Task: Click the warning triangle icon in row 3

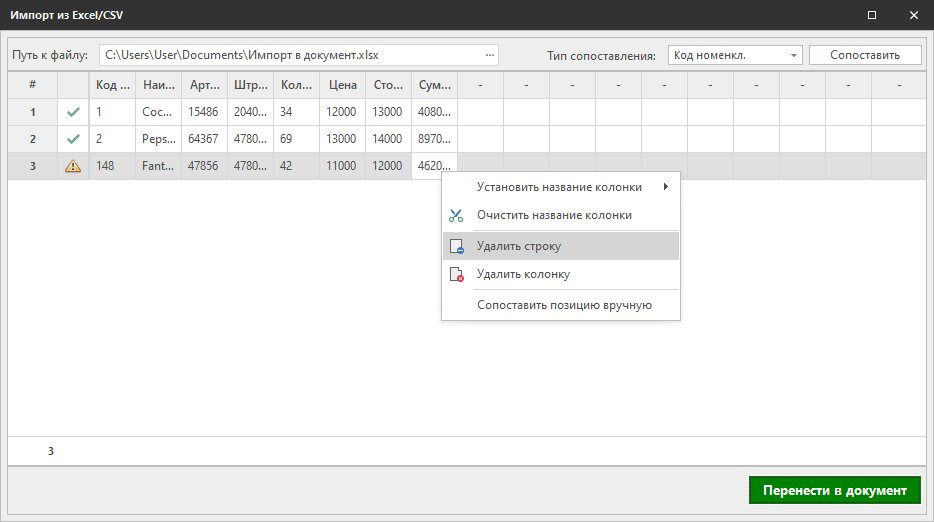Action: pyautogui.click(x=72, y=167)
